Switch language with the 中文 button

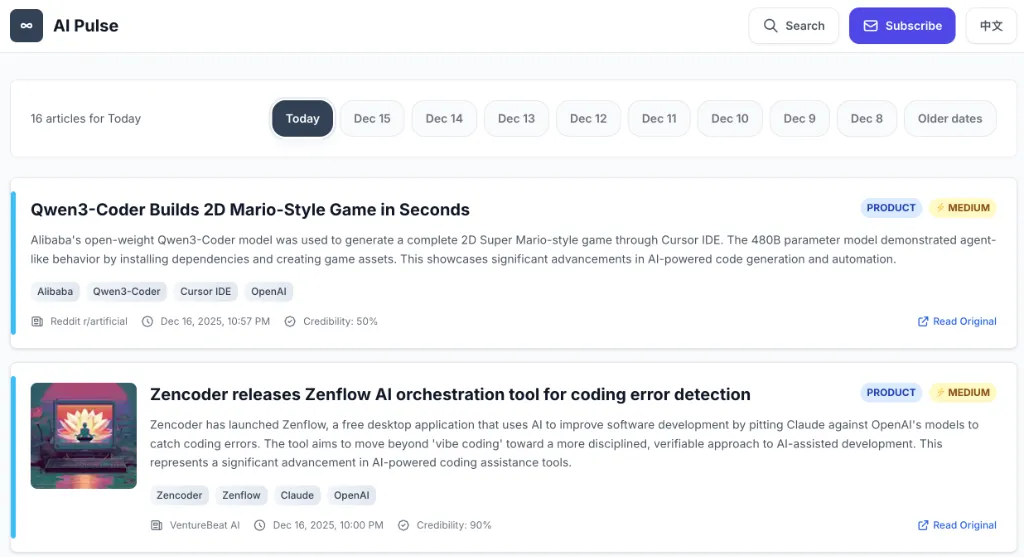click(991, 25)
